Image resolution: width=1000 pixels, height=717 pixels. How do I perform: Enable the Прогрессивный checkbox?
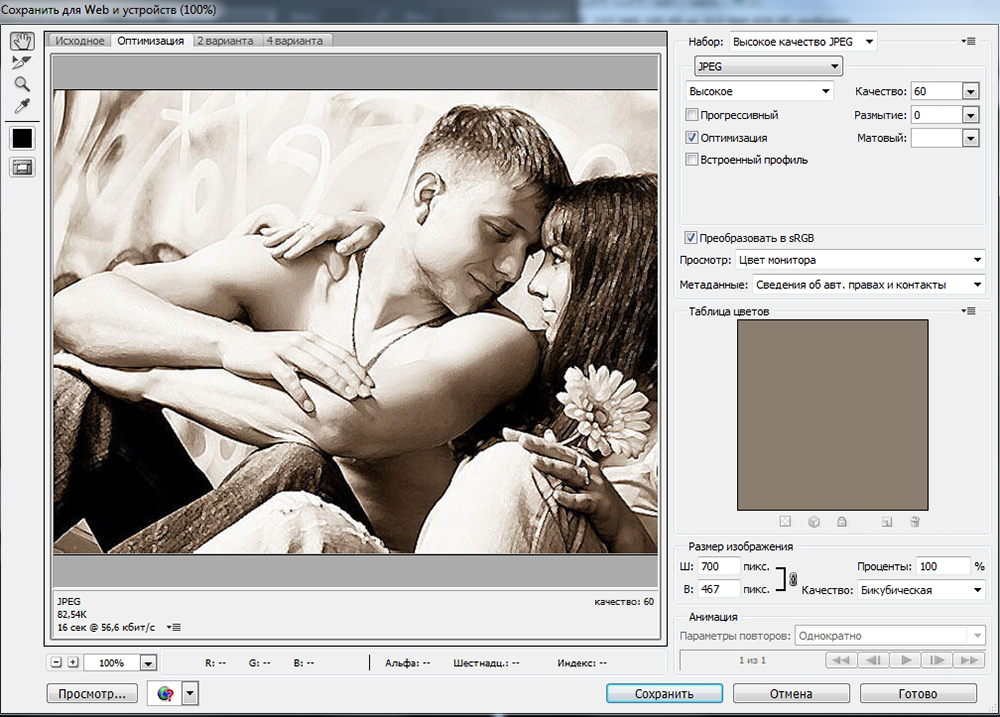pyautogui.click(x=692, y=116)
